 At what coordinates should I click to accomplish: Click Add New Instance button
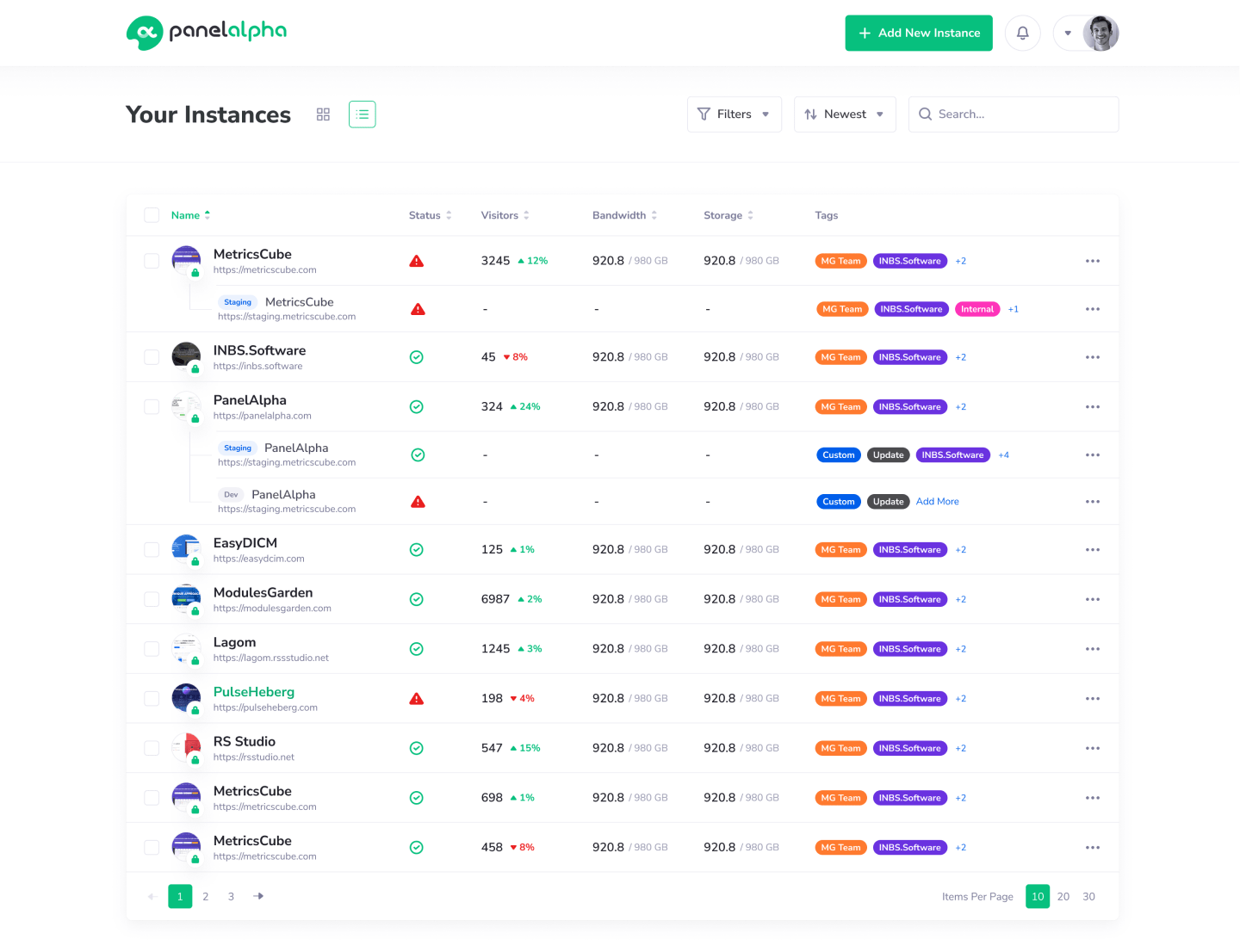click(919, 33)
